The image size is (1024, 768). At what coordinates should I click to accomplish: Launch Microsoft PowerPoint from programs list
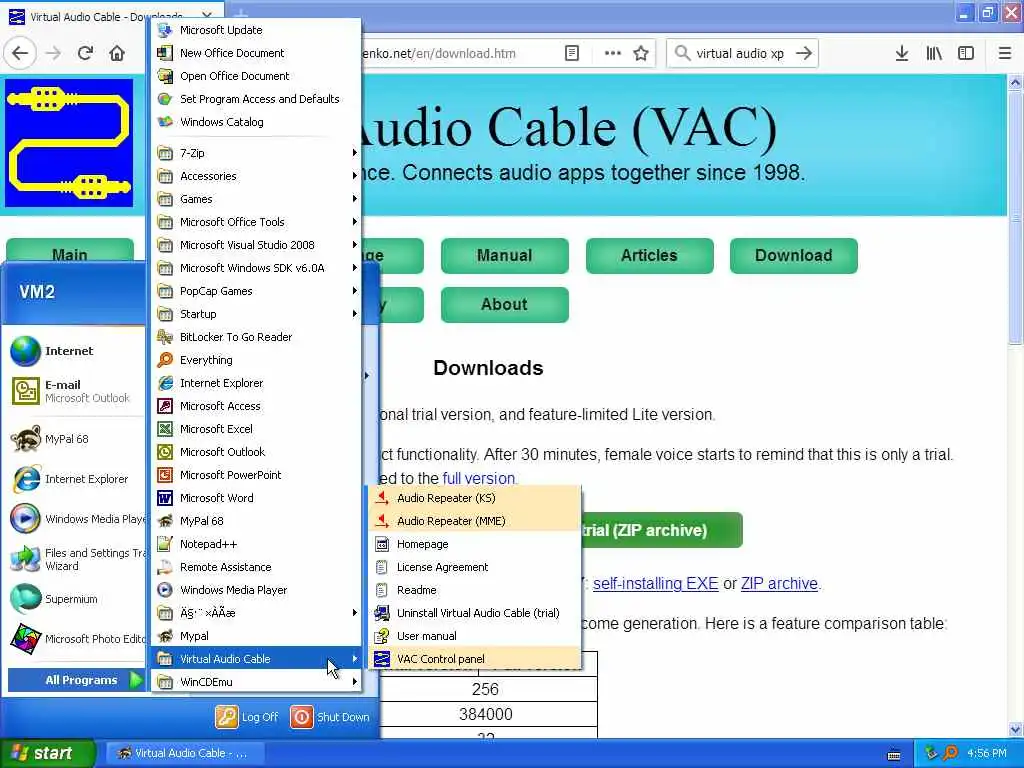(x=257, y=475)
